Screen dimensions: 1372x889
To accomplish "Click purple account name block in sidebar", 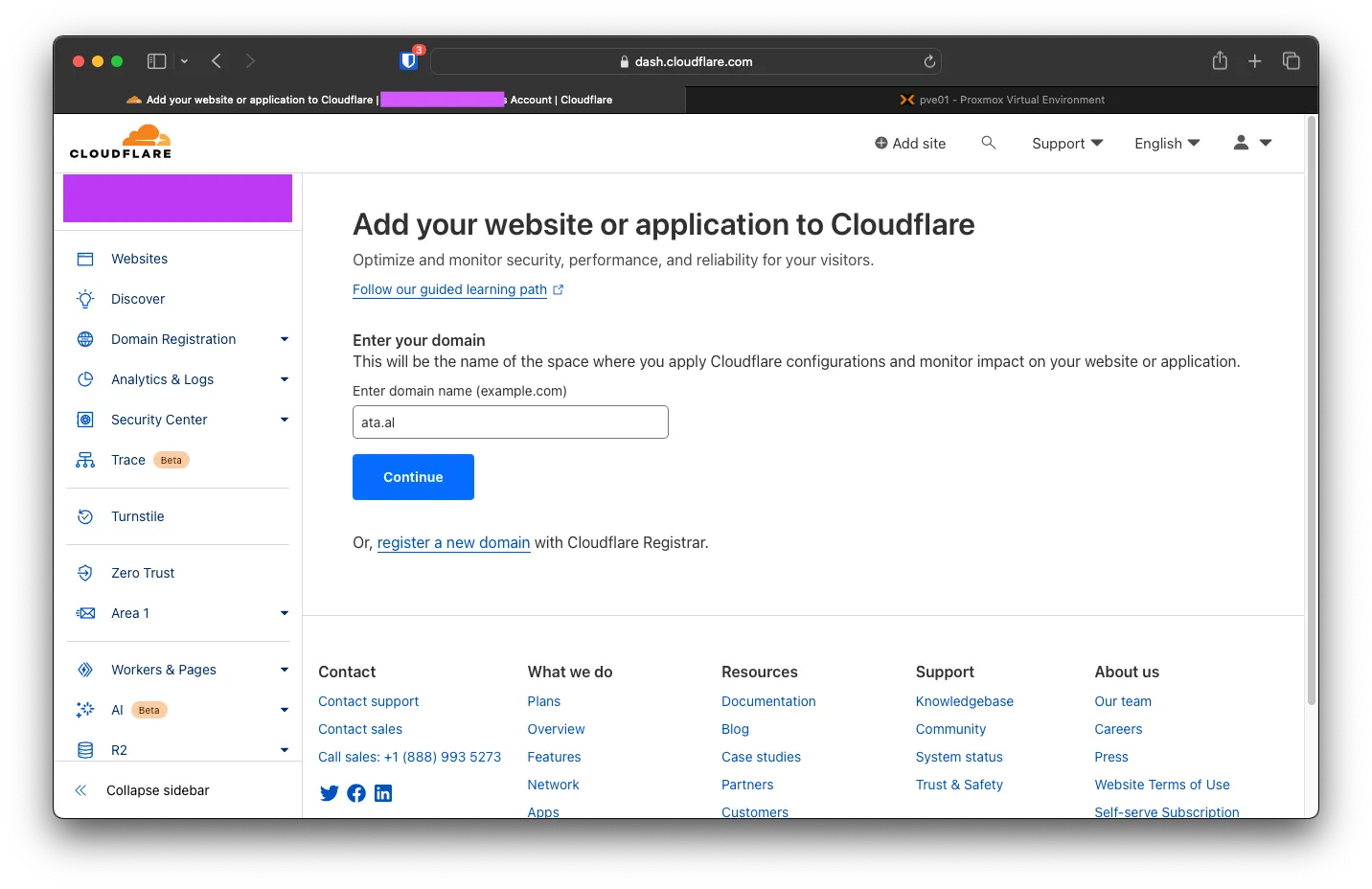I will point(177,198).
